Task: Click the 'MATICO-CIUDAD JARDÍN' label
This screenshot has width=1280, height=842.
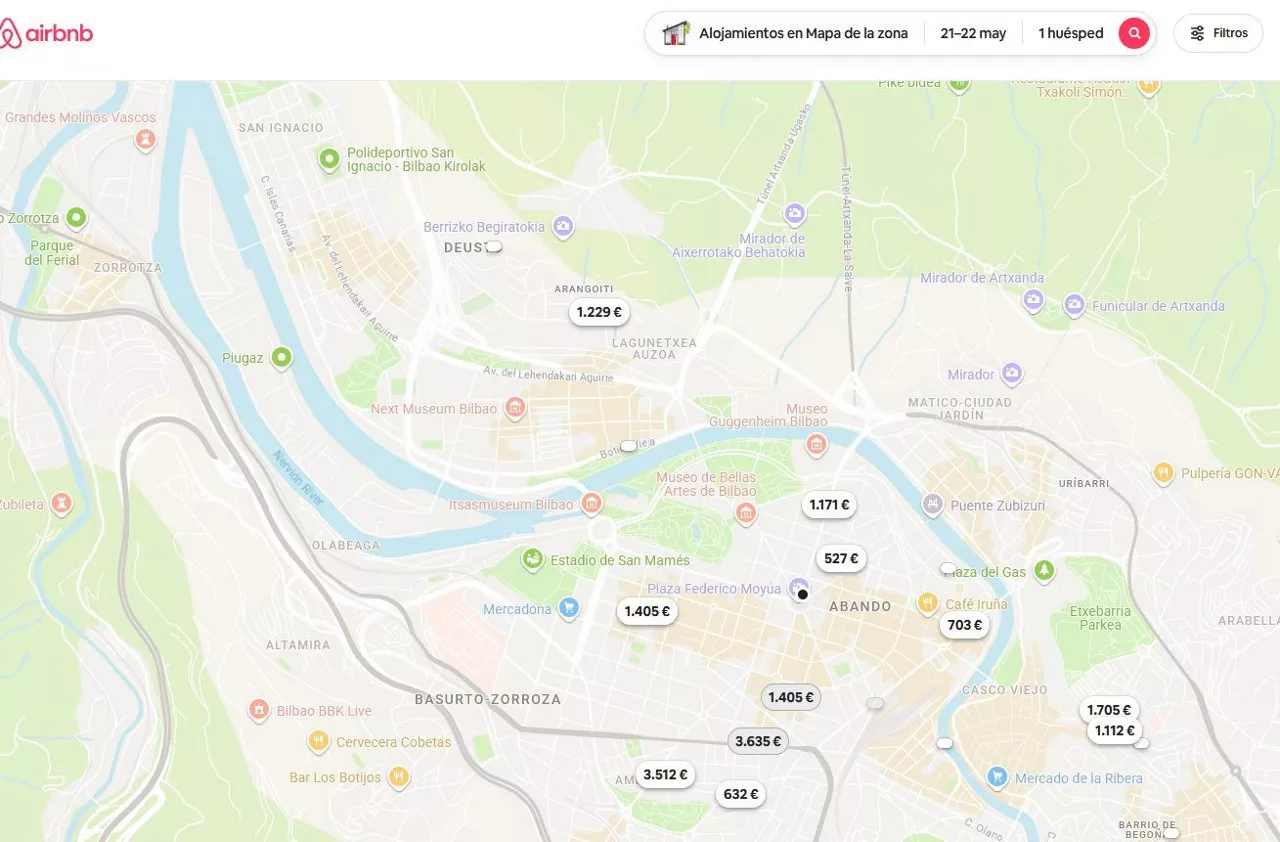Action: tap(960, 408)
